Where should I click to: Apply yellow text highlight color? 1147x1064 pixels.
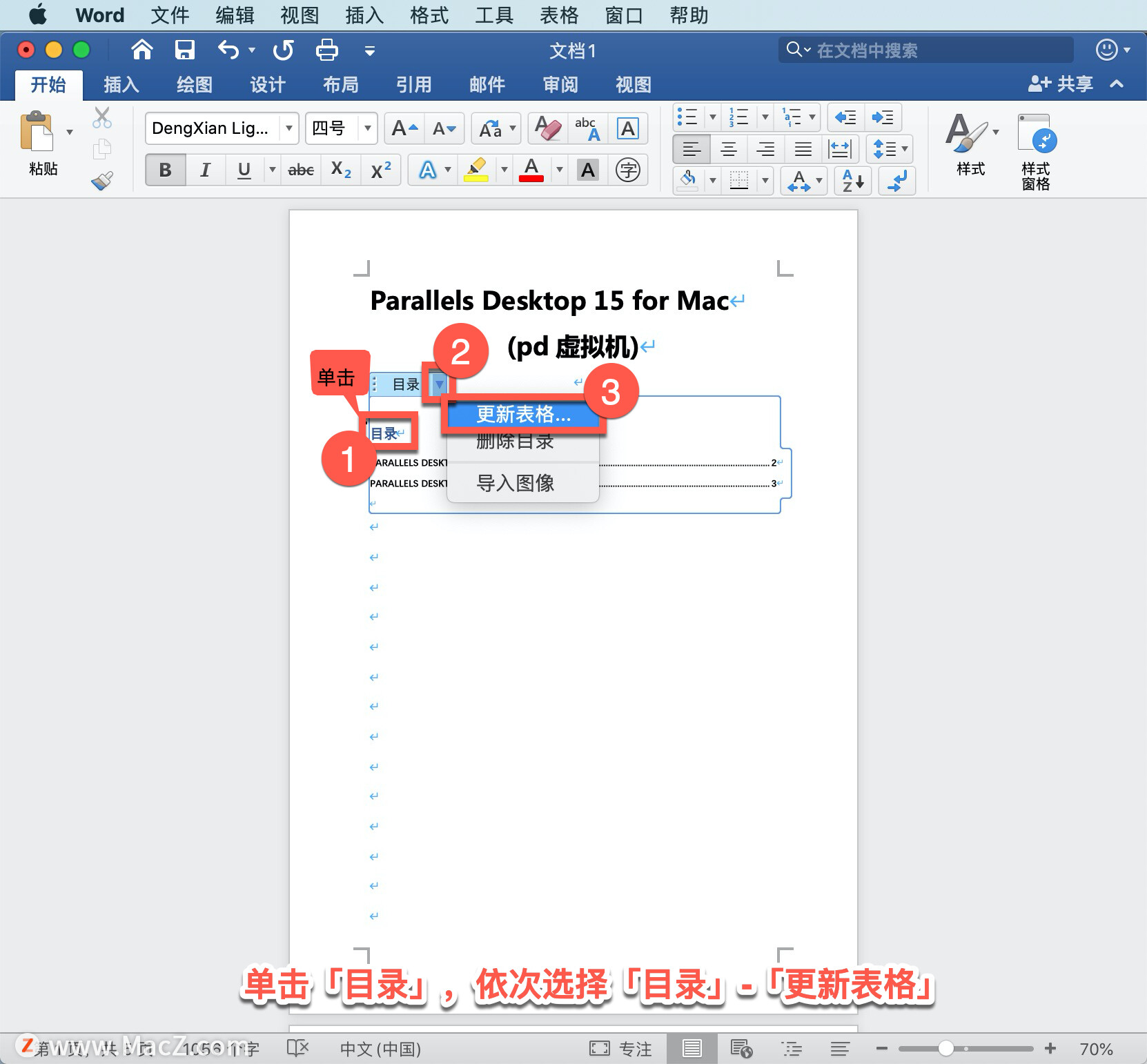click(x=476, y=170)
